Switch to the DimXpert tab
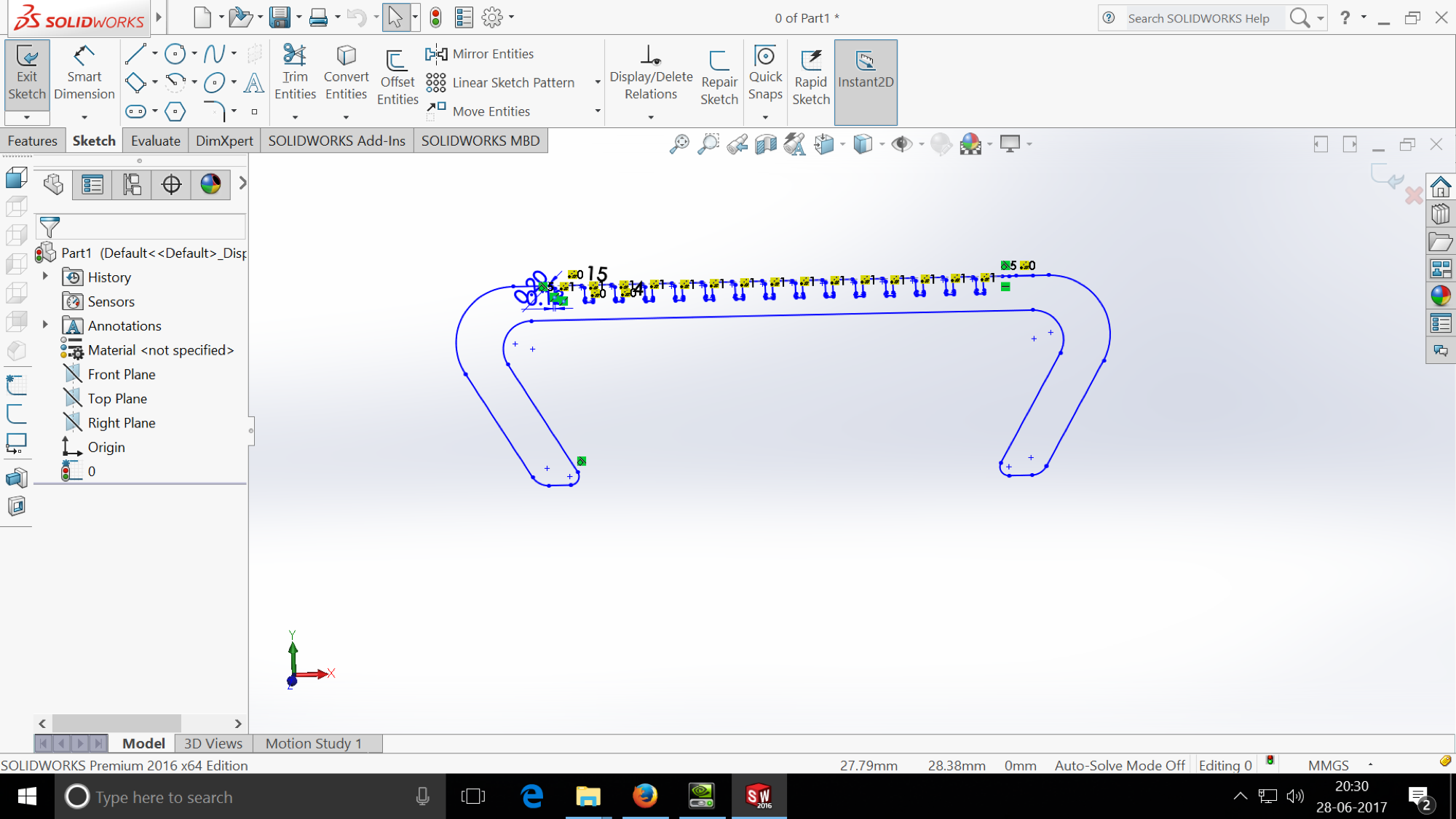 pos(224,141)
